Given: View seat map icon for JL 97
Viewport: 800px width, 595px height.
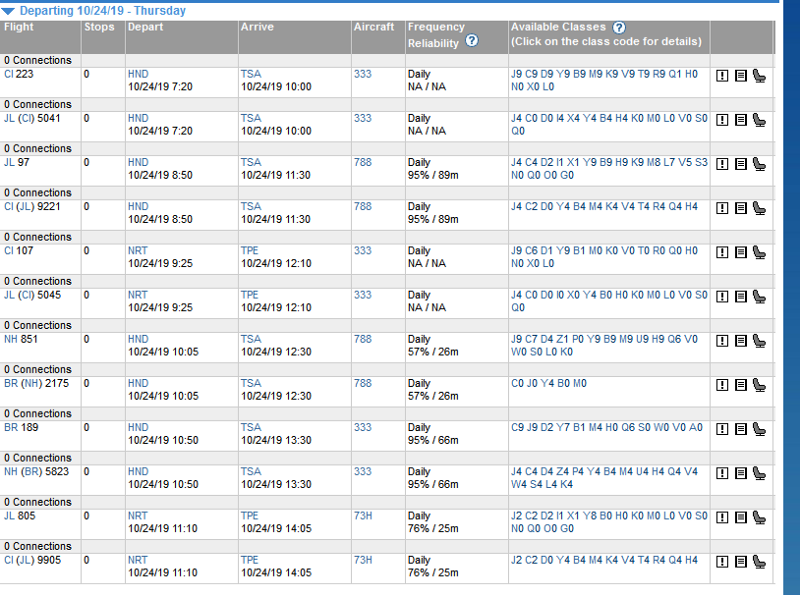Looking at the screenshot, I should [760, 164].
